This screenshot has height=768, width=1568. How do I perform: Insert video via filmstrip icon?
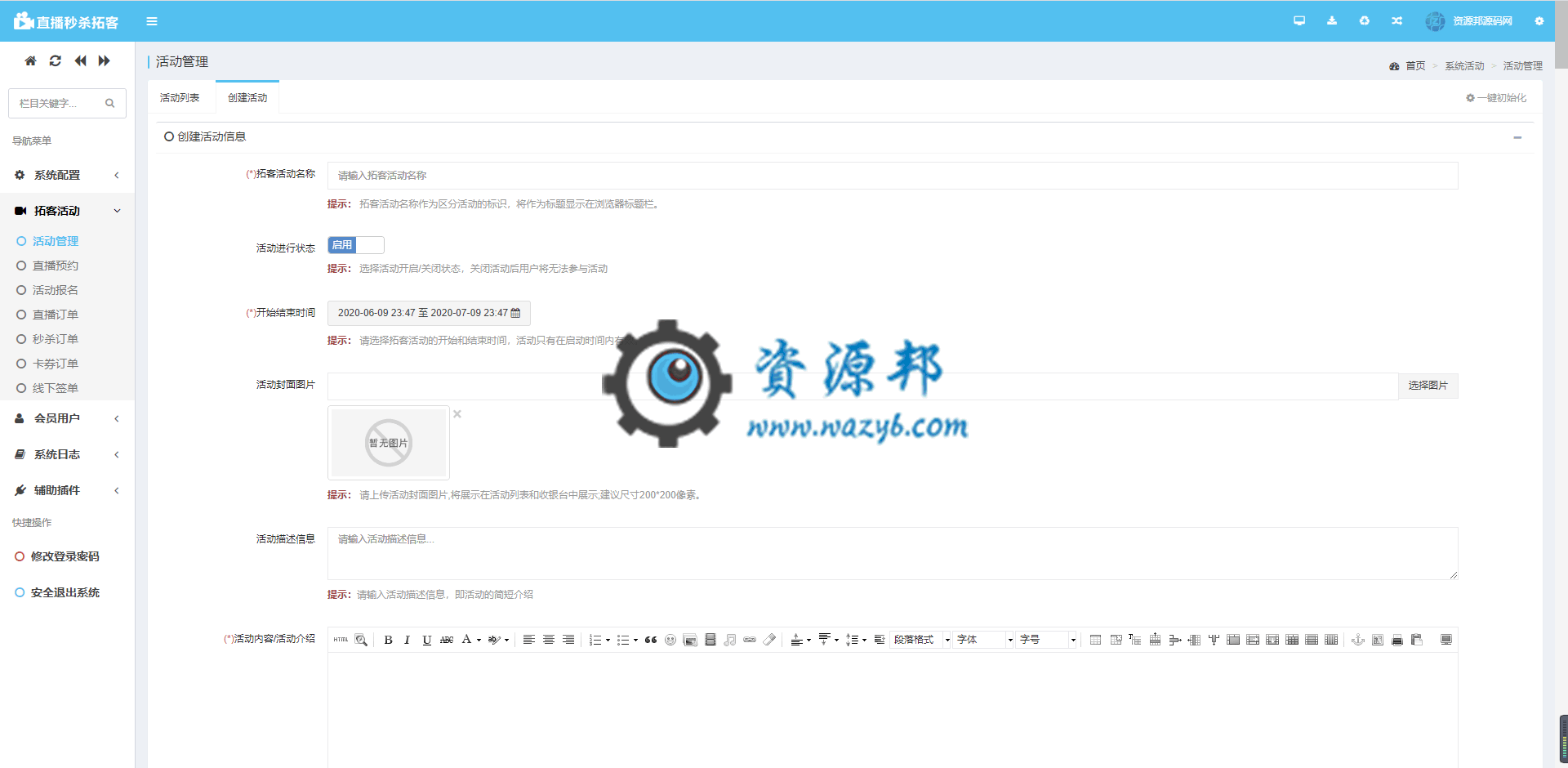[x=710, y=640]
